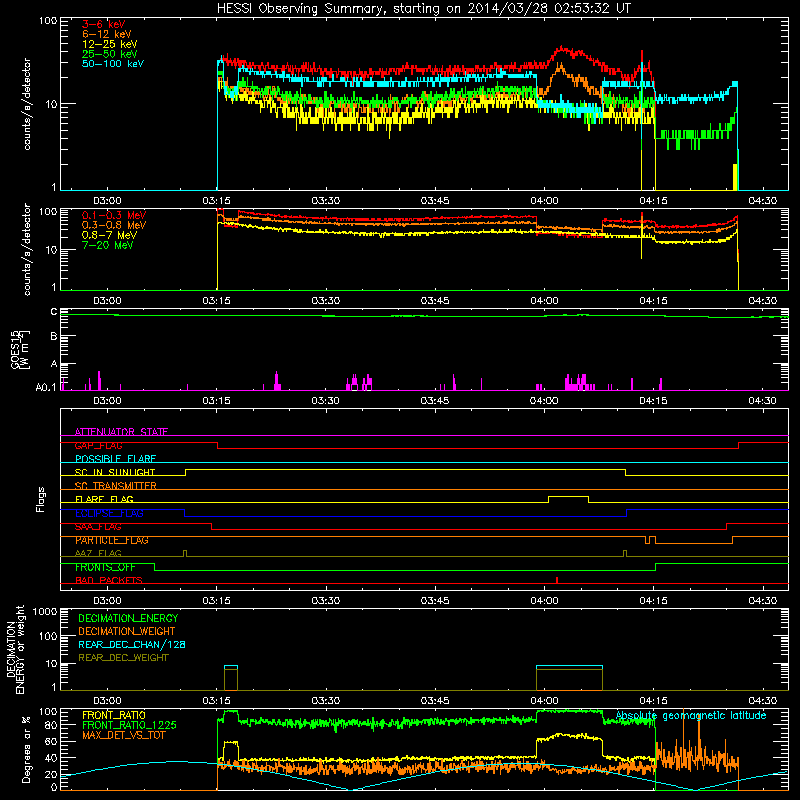This screenshot has width=800, height=800.
Task: Click the 80 tick label on the Degrees axis
Action: click(x=51, y=725)
